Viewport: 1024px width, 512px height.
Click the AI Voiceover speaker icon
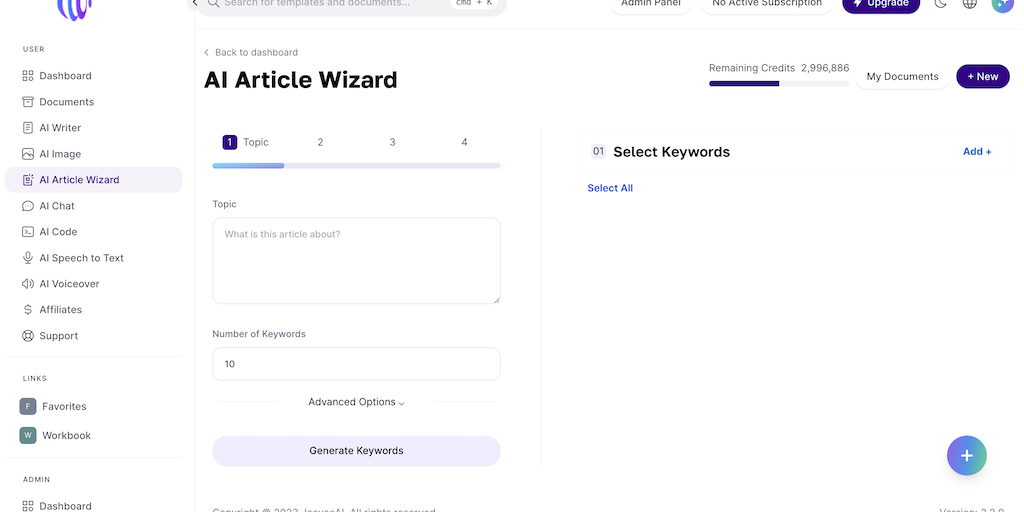pyautogui.click(x=29, y=284)
